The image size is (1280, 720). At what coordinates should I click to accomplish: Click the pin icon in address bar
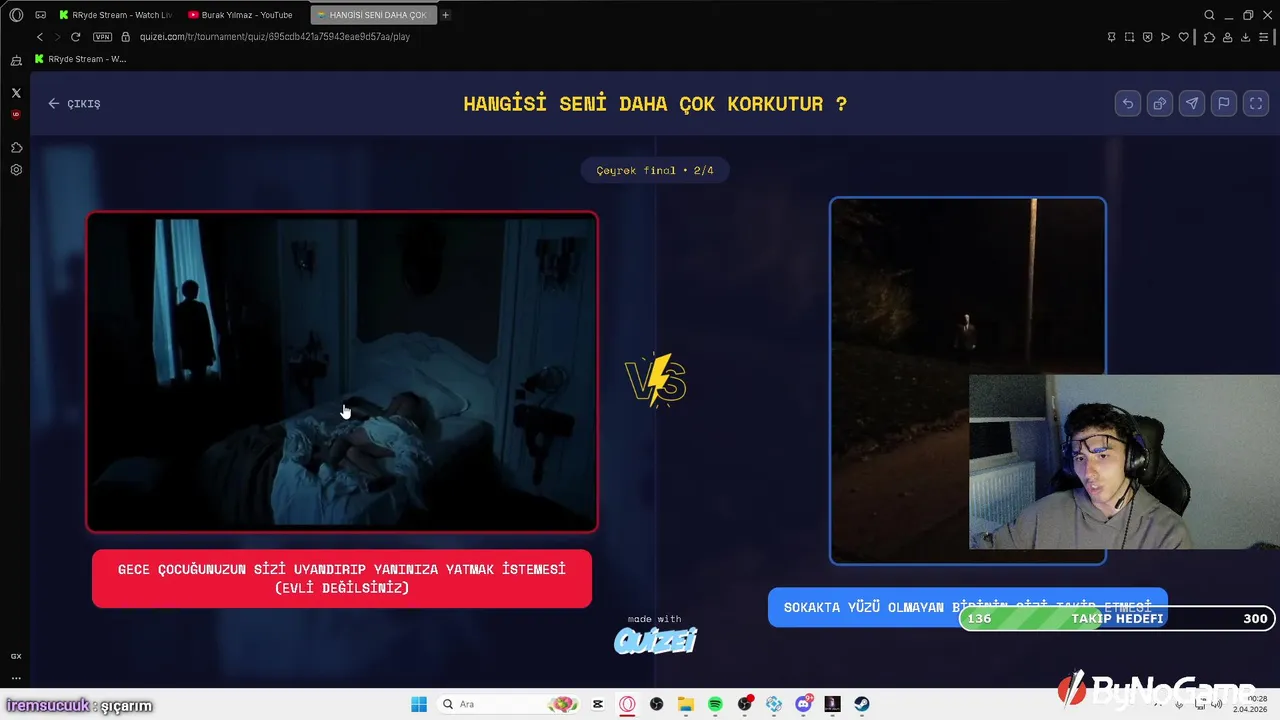[x=1111, y=37]
